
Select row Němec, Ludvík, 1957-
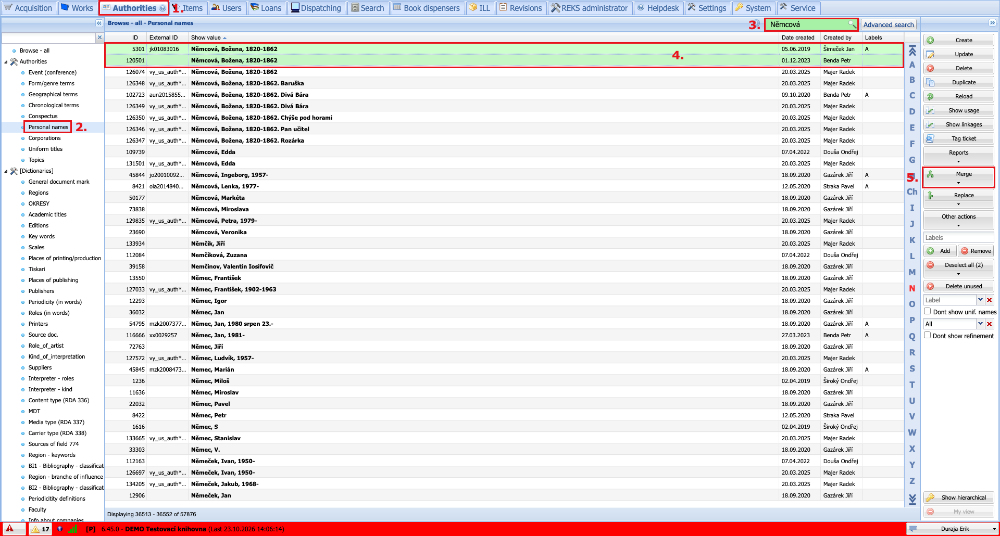click(504, 358)
